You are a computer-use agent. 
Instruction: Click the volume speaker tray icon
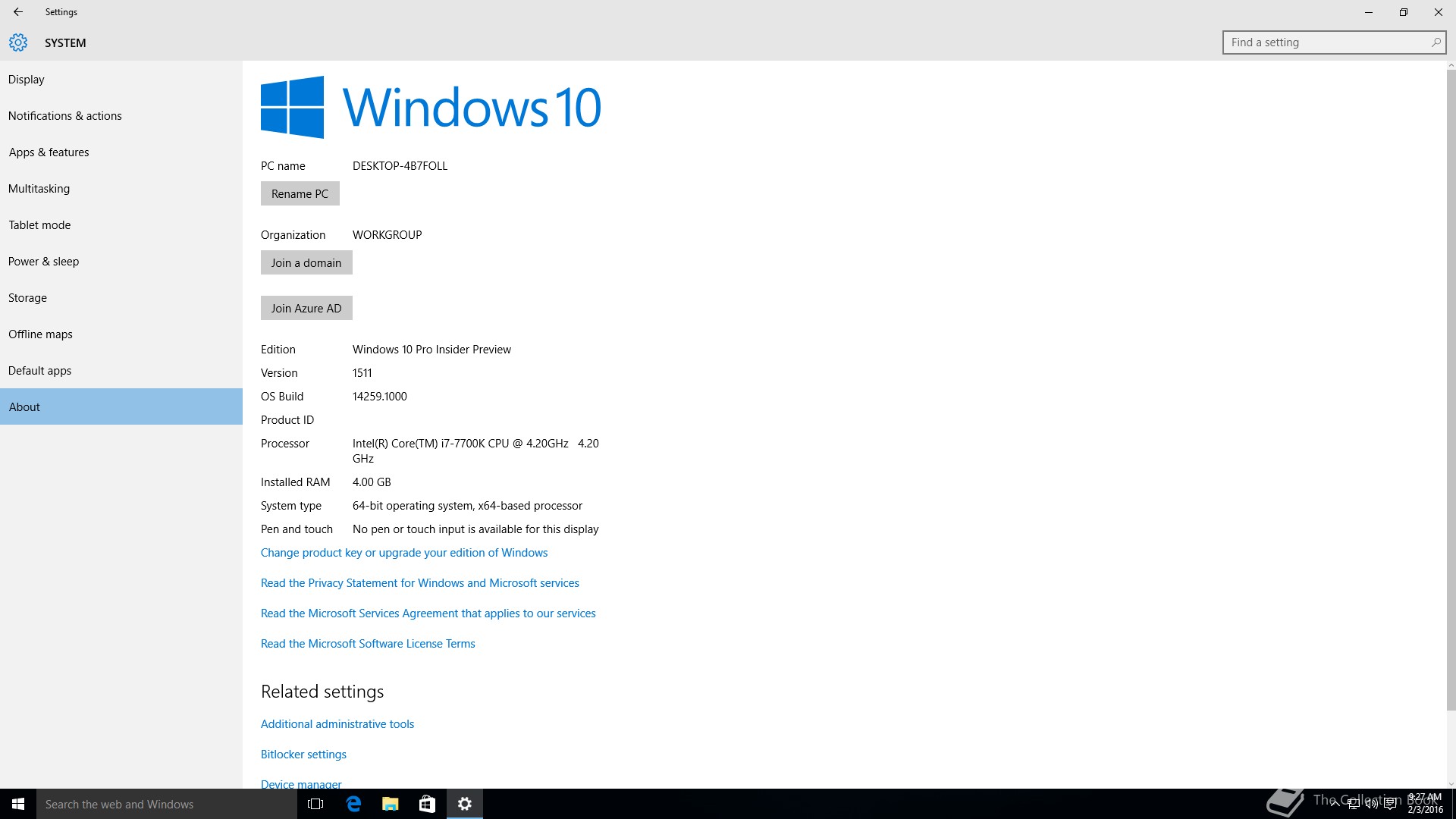(x=1372, y=804)
